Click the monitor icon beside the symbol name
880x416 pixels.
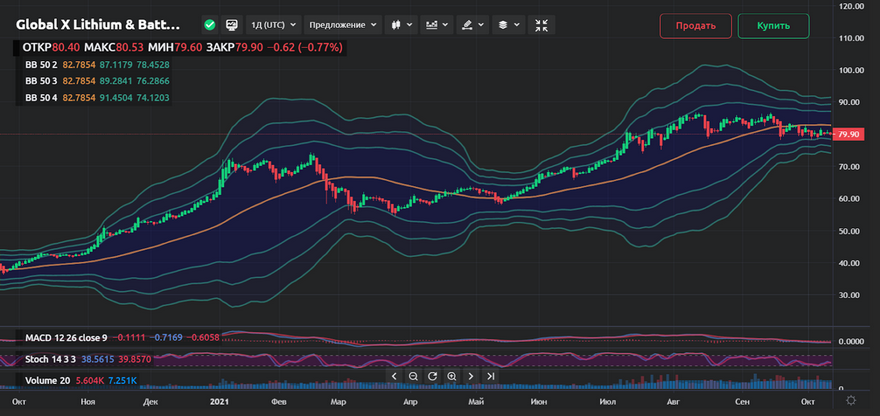[232, 24]
